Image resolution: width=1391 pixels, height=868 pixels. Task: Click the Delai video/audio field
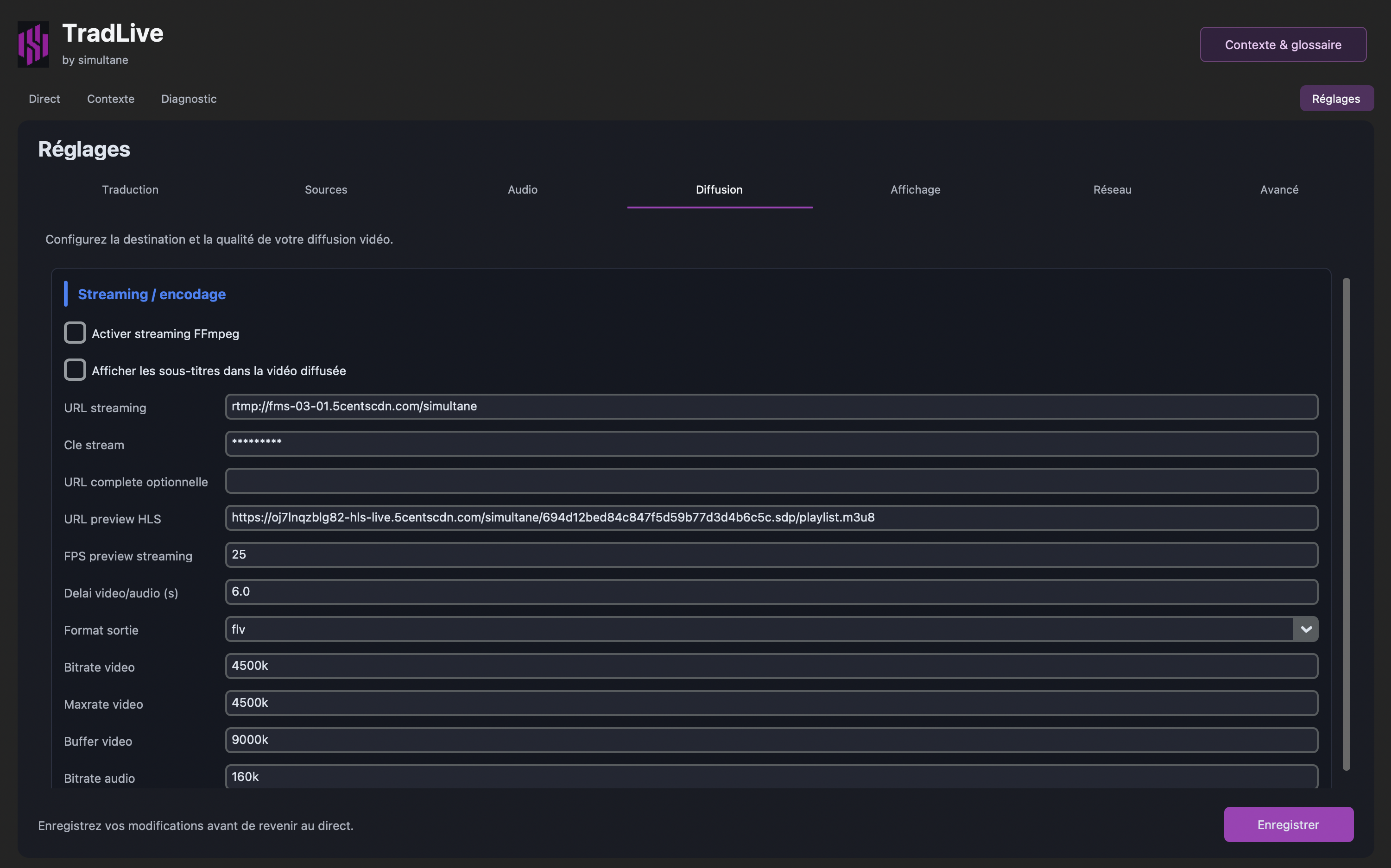pyautogui.click(x=771, y=592)
